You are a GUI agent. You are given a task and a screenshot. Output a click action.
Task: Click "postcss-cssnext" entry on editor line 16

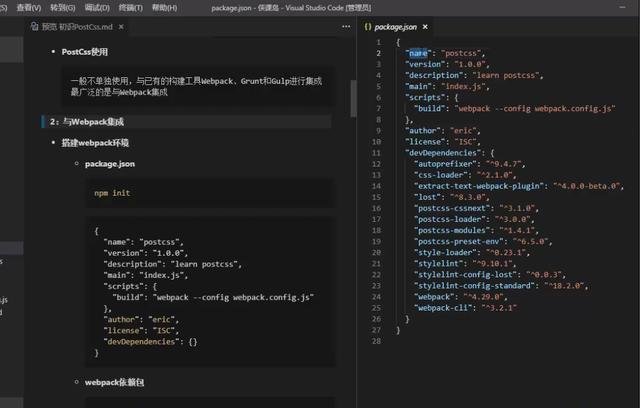click(x=476, y=208)
